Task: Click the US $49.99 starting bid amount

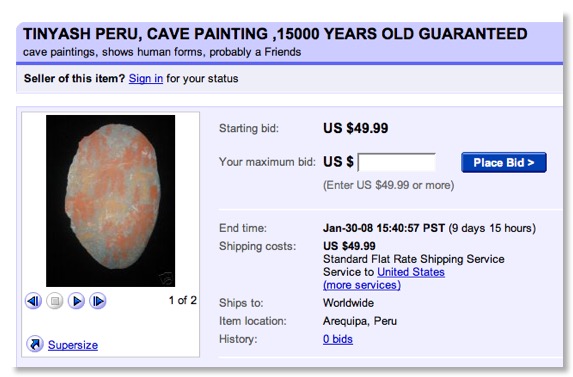Action: click(356, 128)
